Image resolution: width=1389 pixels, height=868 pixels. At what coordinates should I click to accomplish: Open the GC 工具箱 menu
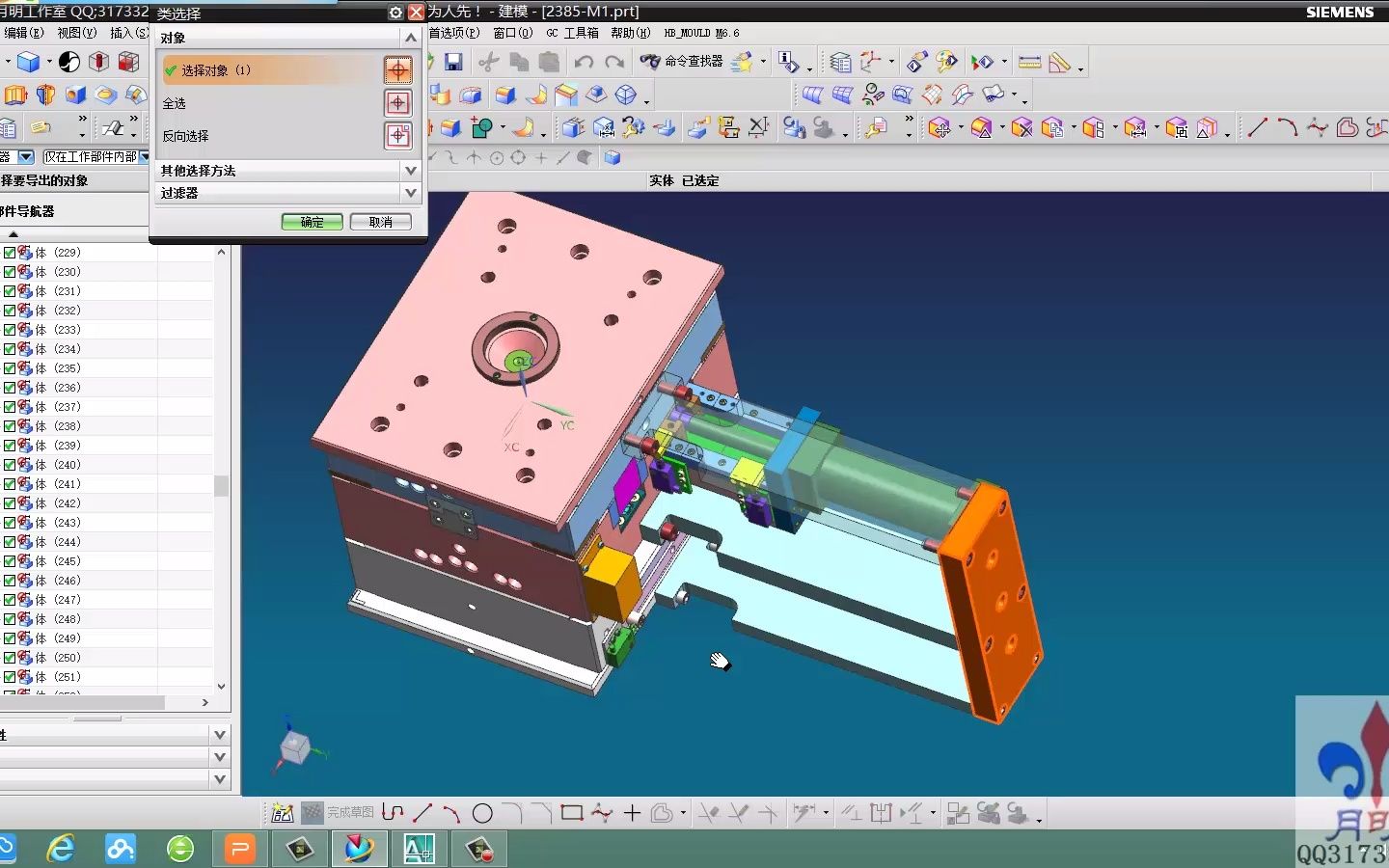point(572,33)
